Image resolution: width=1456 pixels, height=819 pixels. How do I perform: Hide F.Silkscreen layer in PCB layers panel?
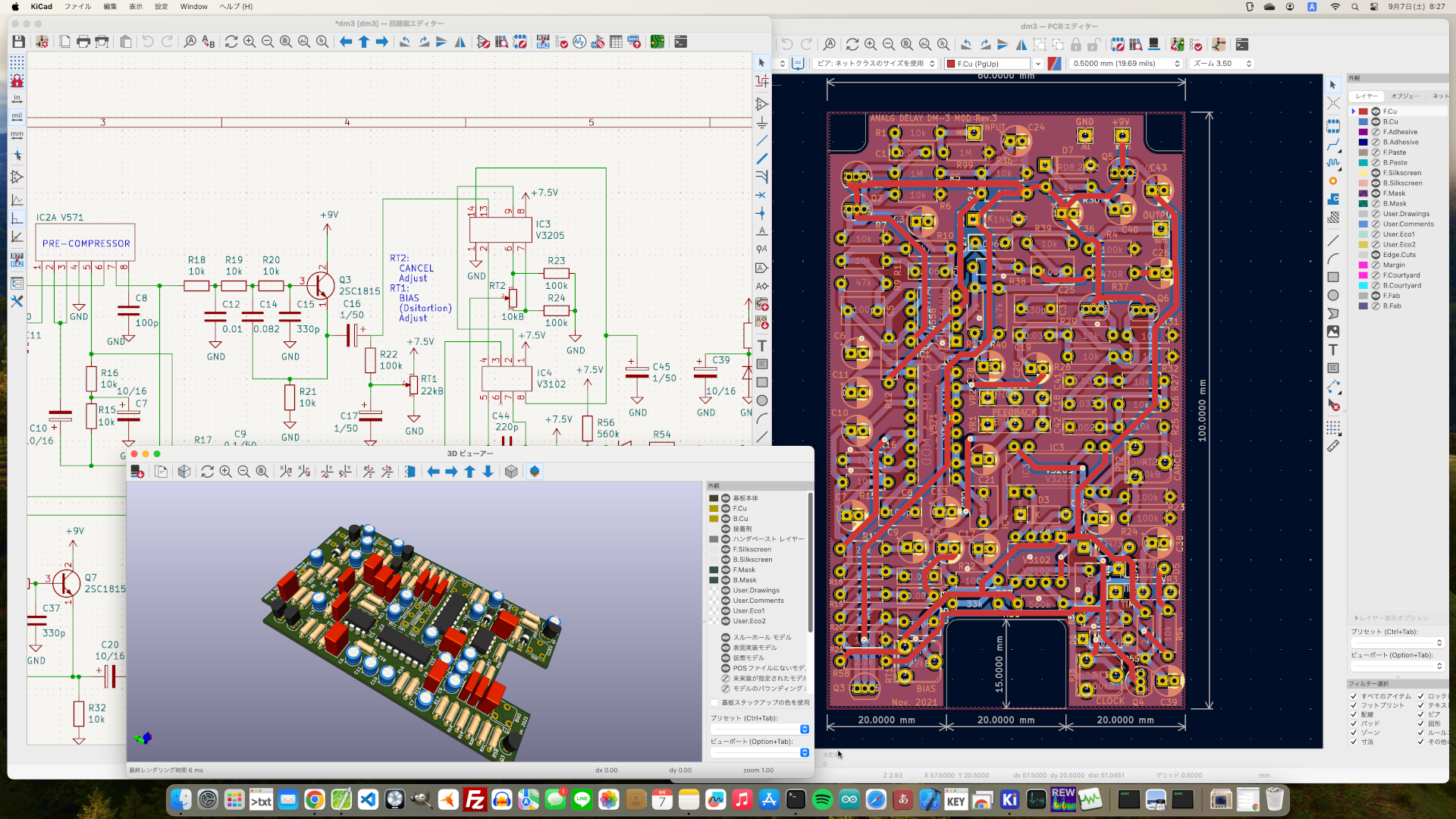click(1376, 173)
